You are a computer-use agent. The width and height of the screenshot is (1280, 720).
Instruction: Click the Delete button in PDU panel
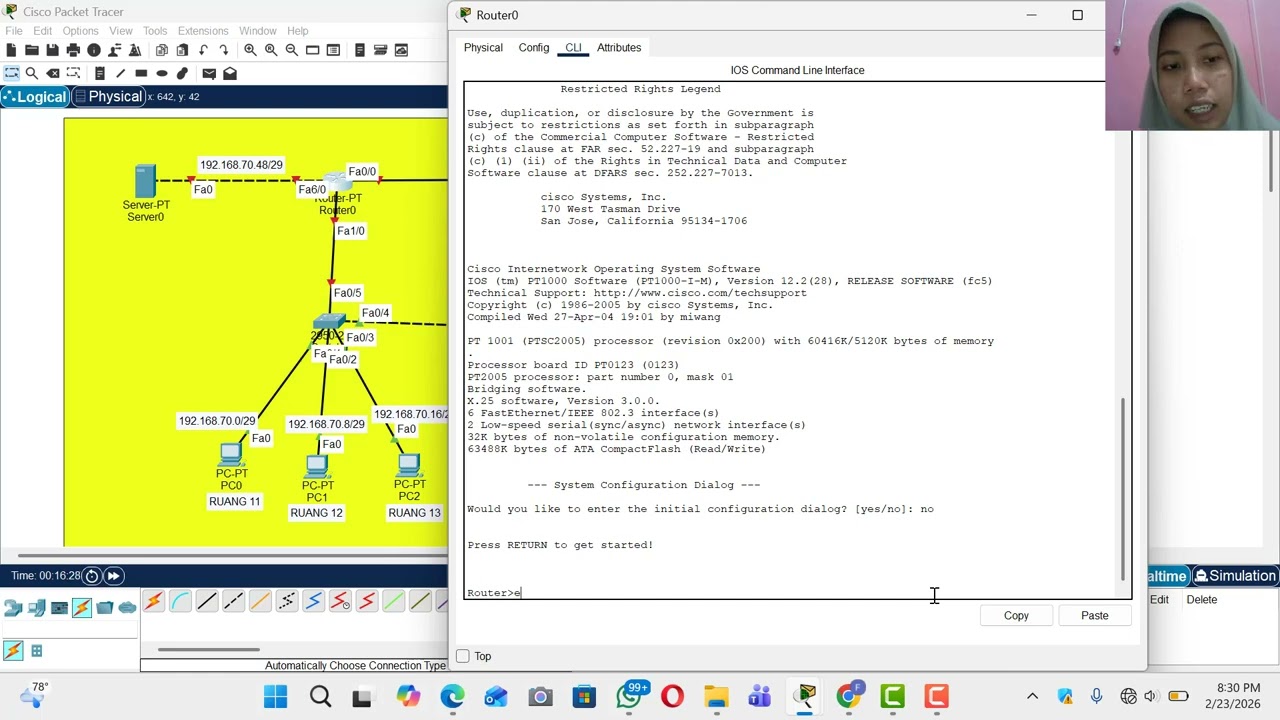(x=1202, y=600)
